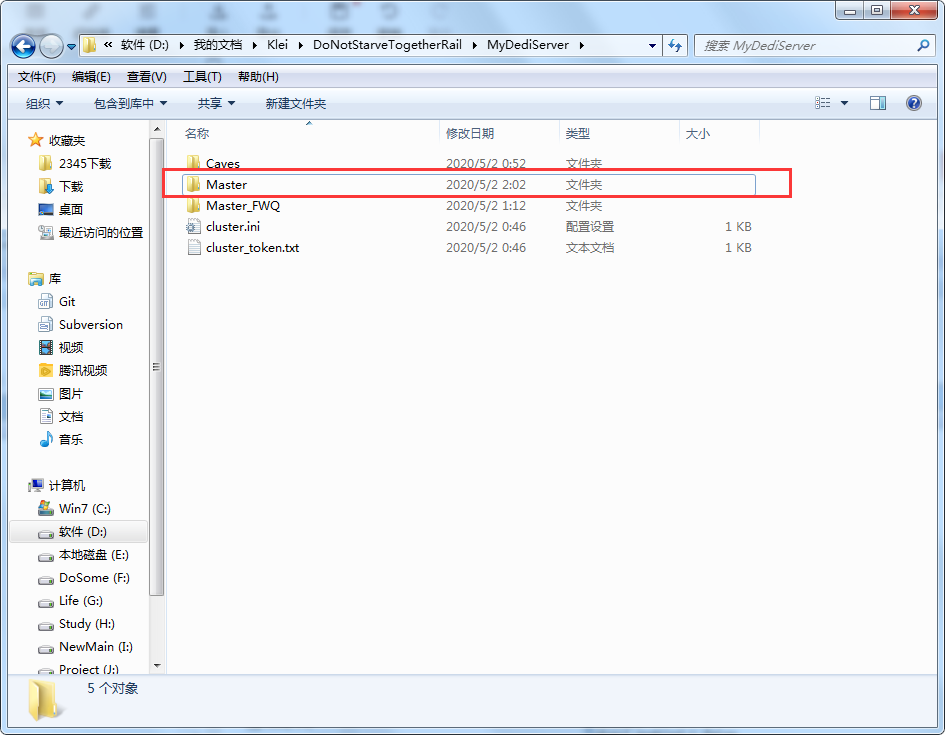This screenshot has width=945, height=735.
Task: Select the cluster.ini file icon
Action: (x=193, y=227)
